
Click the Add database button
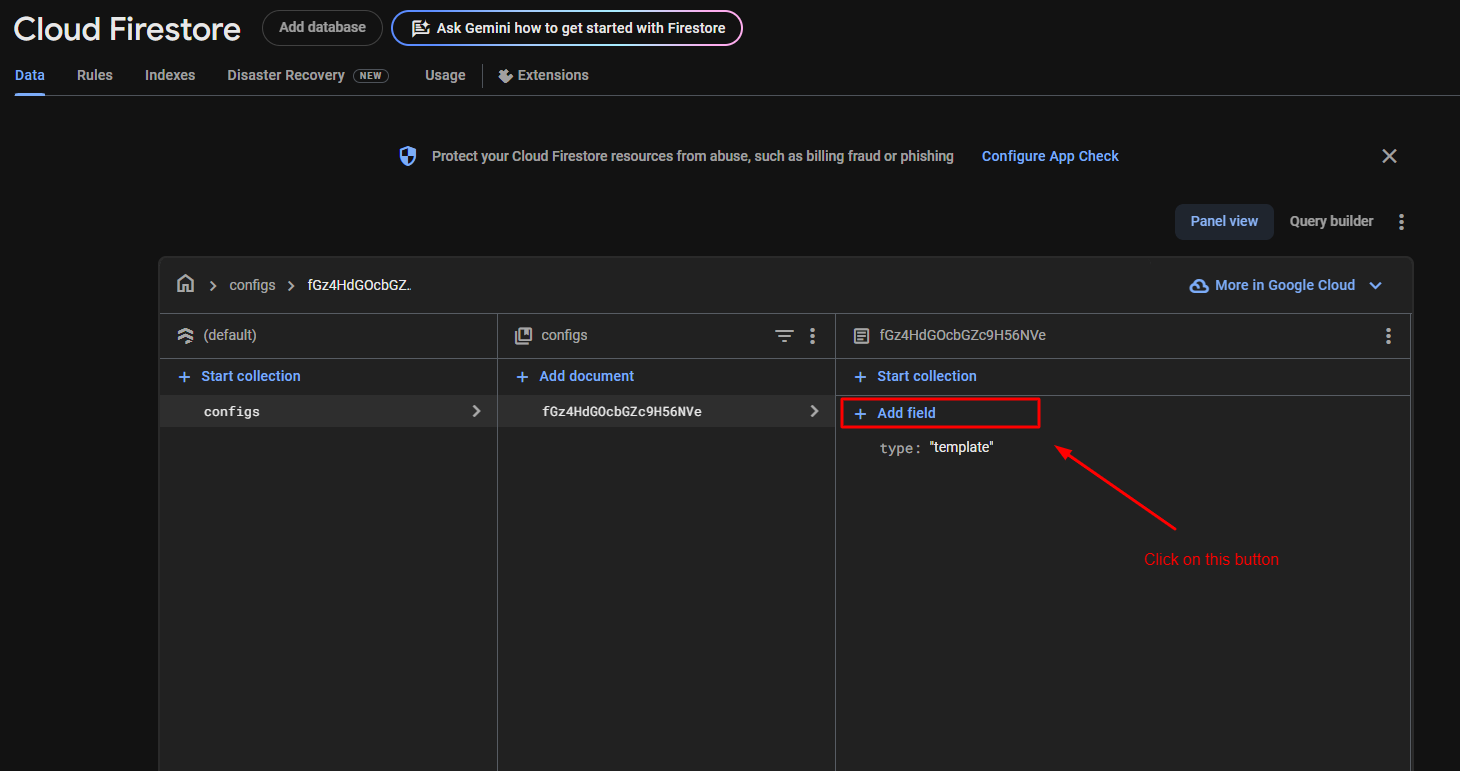pyautogui.click(x=322, y=28)
